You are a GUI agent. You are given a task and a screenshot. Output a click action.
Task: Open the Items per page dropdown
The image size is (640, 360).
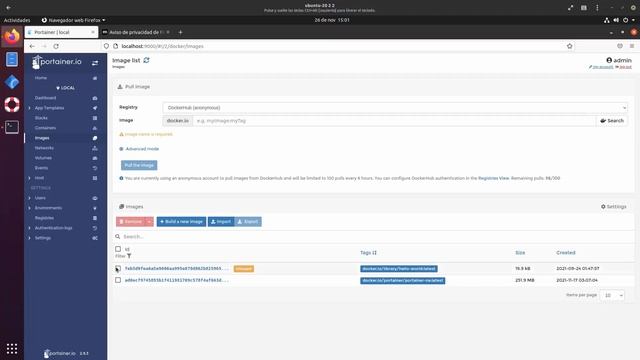point(611,295)
